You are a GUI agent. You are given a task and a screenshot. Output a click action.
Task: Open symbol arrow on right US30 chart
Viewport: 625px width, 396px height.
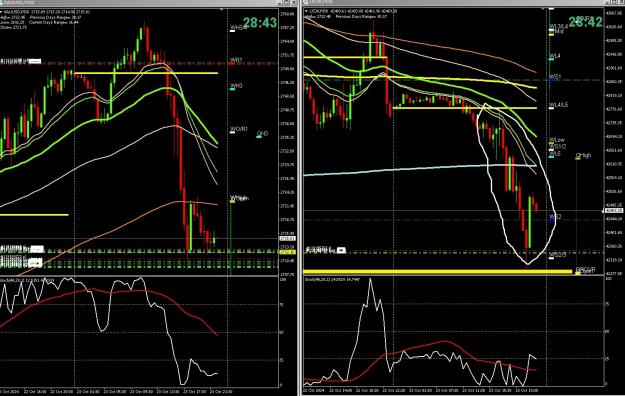click(306, 12)
